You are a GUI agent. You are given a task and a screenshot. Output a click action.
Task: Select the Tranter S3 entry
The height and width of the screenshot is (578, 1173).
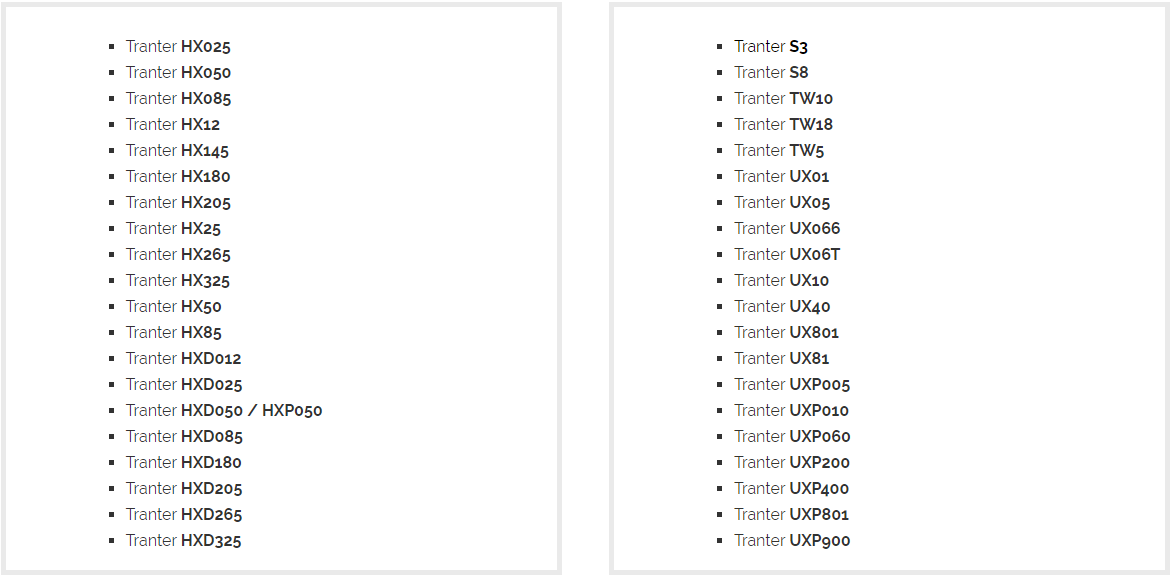(771, 46)
